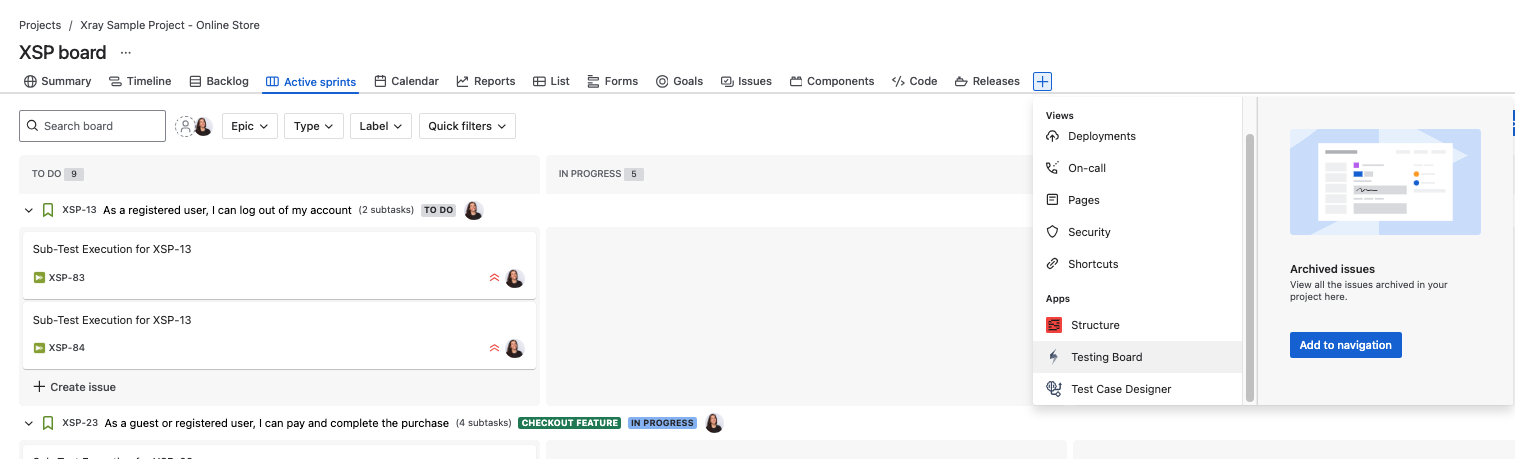Open issue key XSP-23
The image size is (1515, 459).
[x=80, y=423]
